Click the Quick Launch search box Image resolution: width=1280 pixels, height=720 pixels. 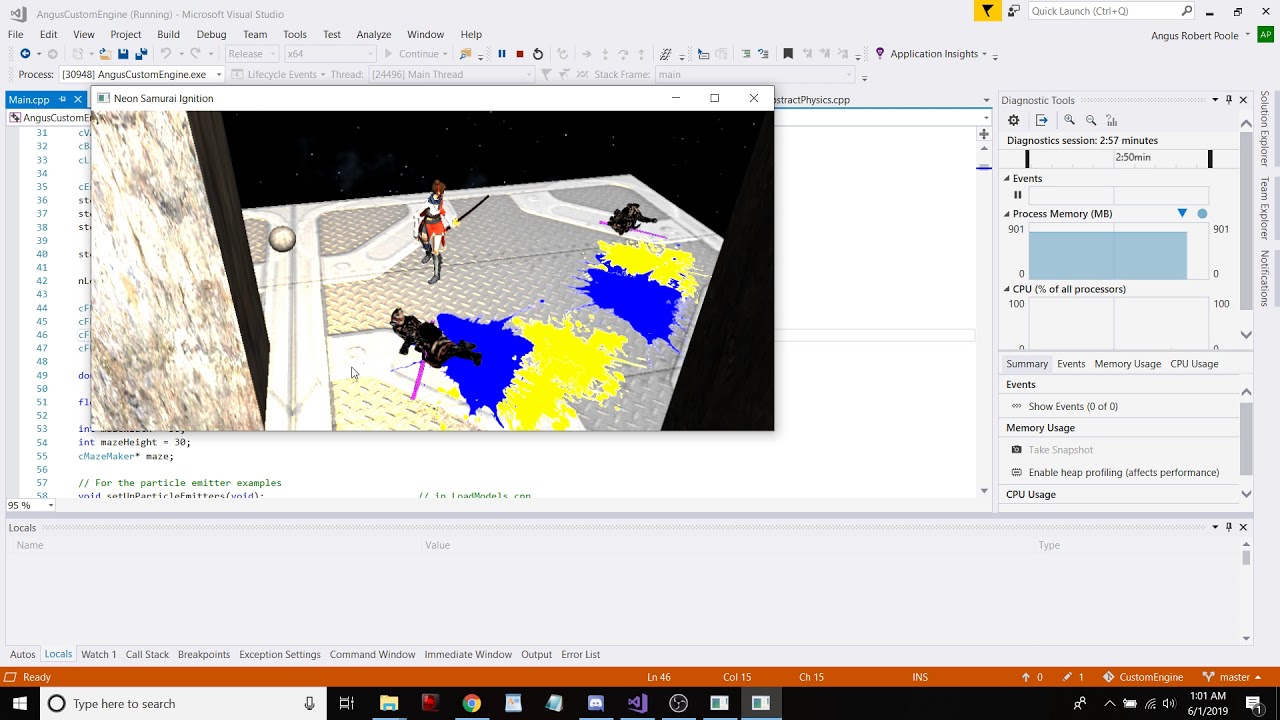(x=1110, y=11)
